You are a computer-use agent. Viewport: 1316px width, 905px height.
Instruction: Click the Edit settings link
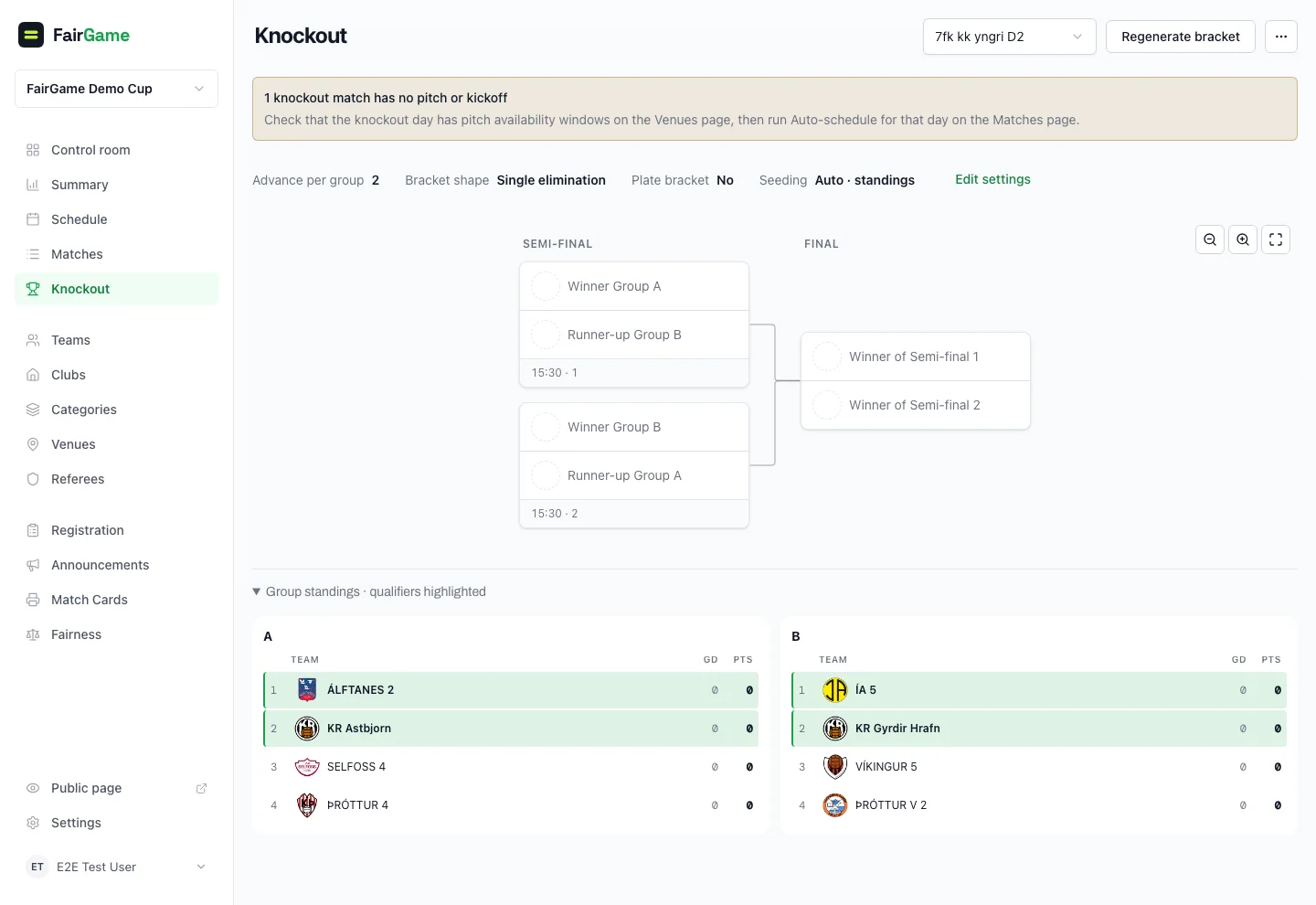pyautogui.click(x=992, y=179)
